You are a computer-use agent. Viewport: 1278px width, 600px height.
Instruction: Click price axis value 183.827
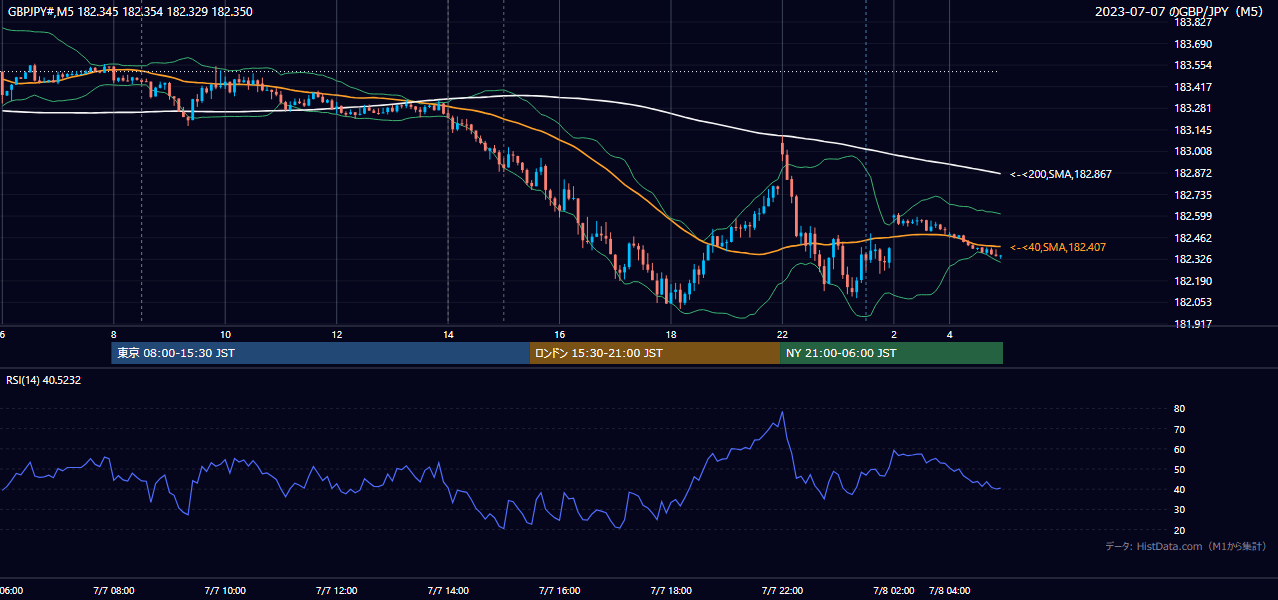pyautogui.click(x=1192, y=22)
